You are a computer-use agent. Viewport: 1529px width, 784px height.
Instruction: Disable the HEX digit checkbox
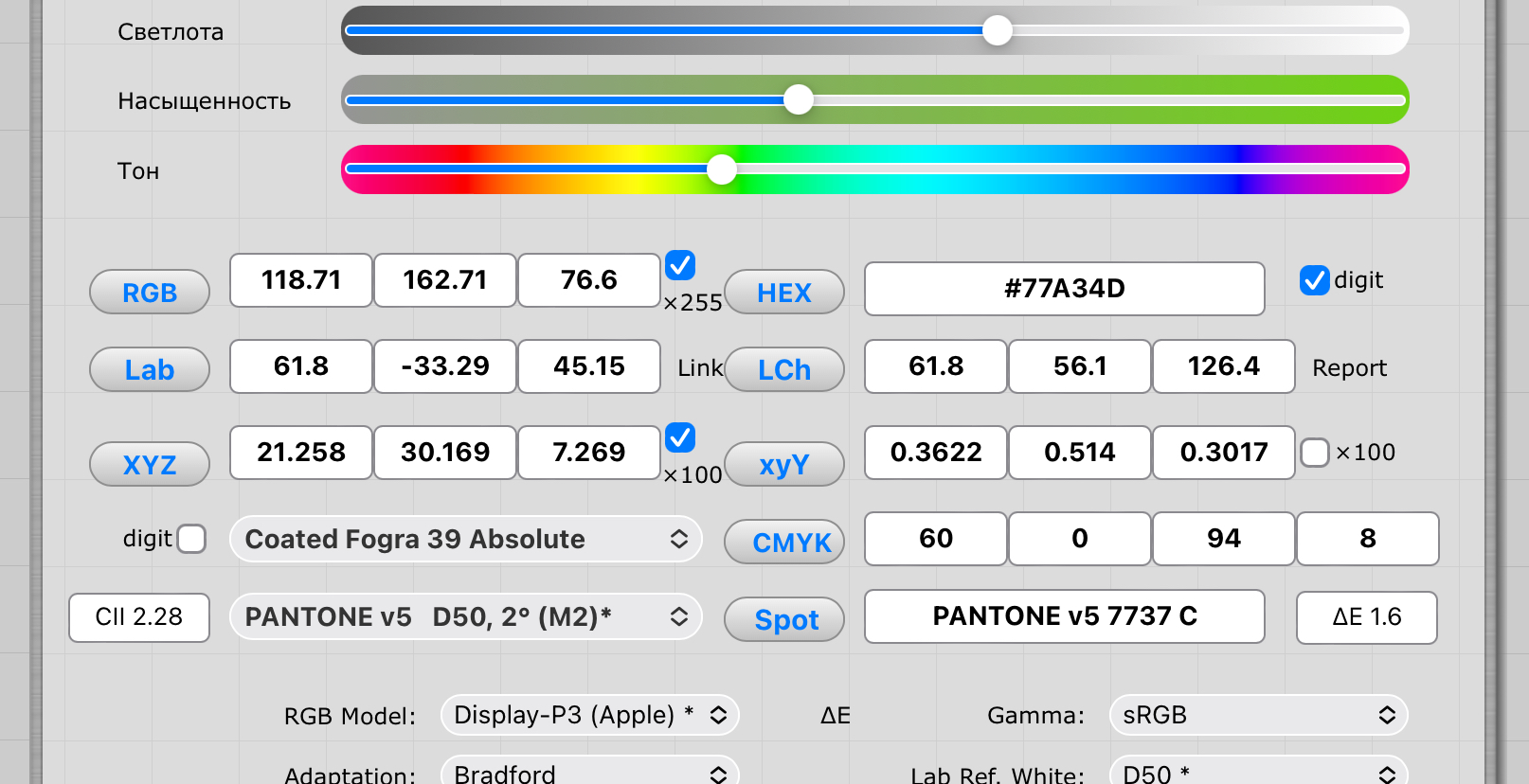pos(1315,280)
